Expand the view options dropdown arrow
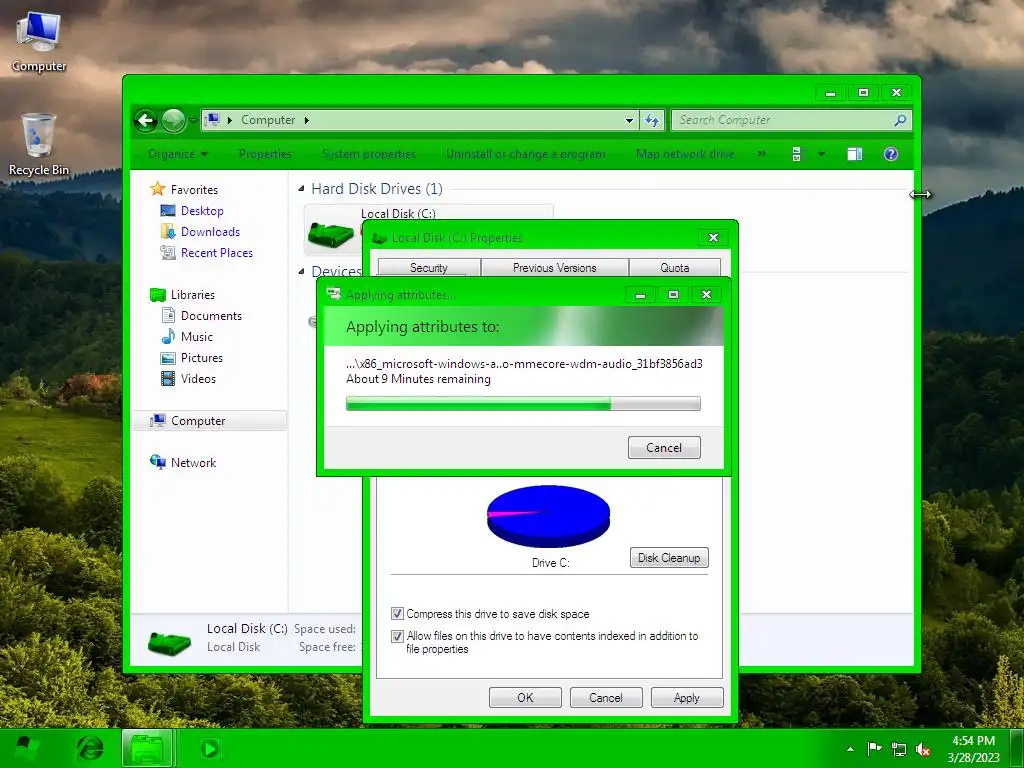This screenshot has width=1024, height=768. pos(822,154)
